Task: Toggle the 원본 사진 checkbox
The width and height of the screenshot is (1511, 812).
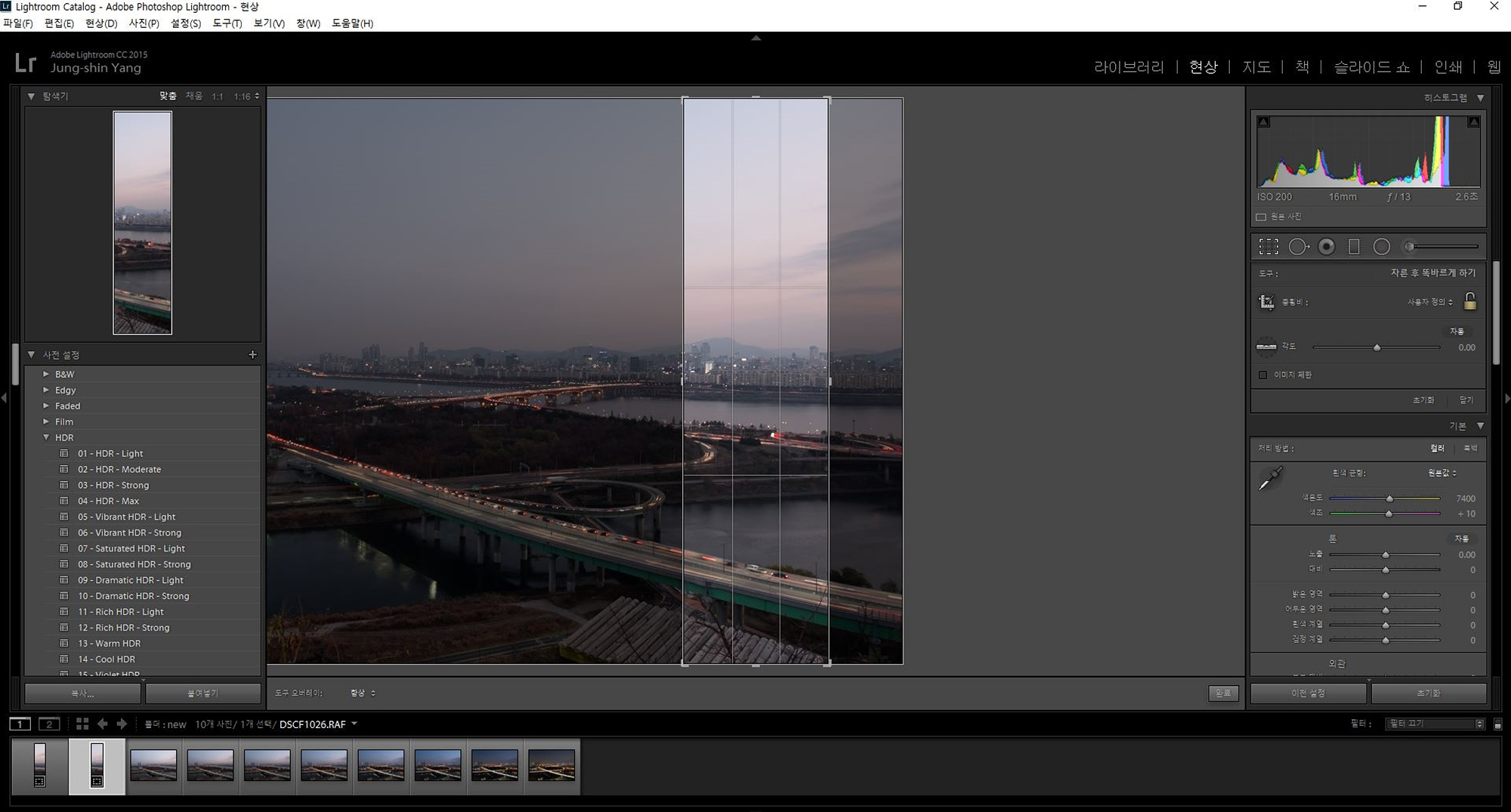Action: coord(1261,217)
